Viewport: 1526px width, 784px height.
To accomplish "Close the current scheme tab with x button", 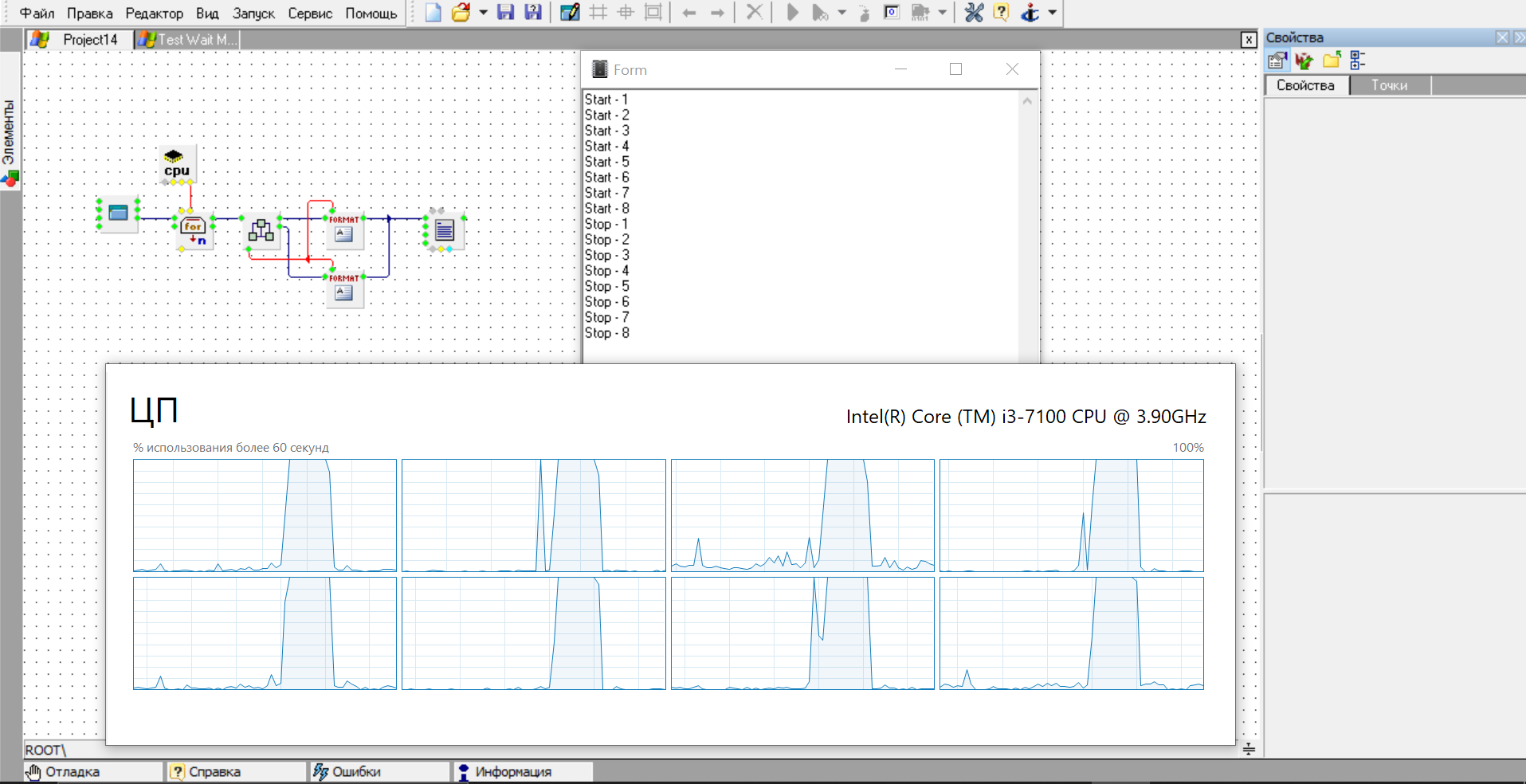I will [x=1249, y=40].
